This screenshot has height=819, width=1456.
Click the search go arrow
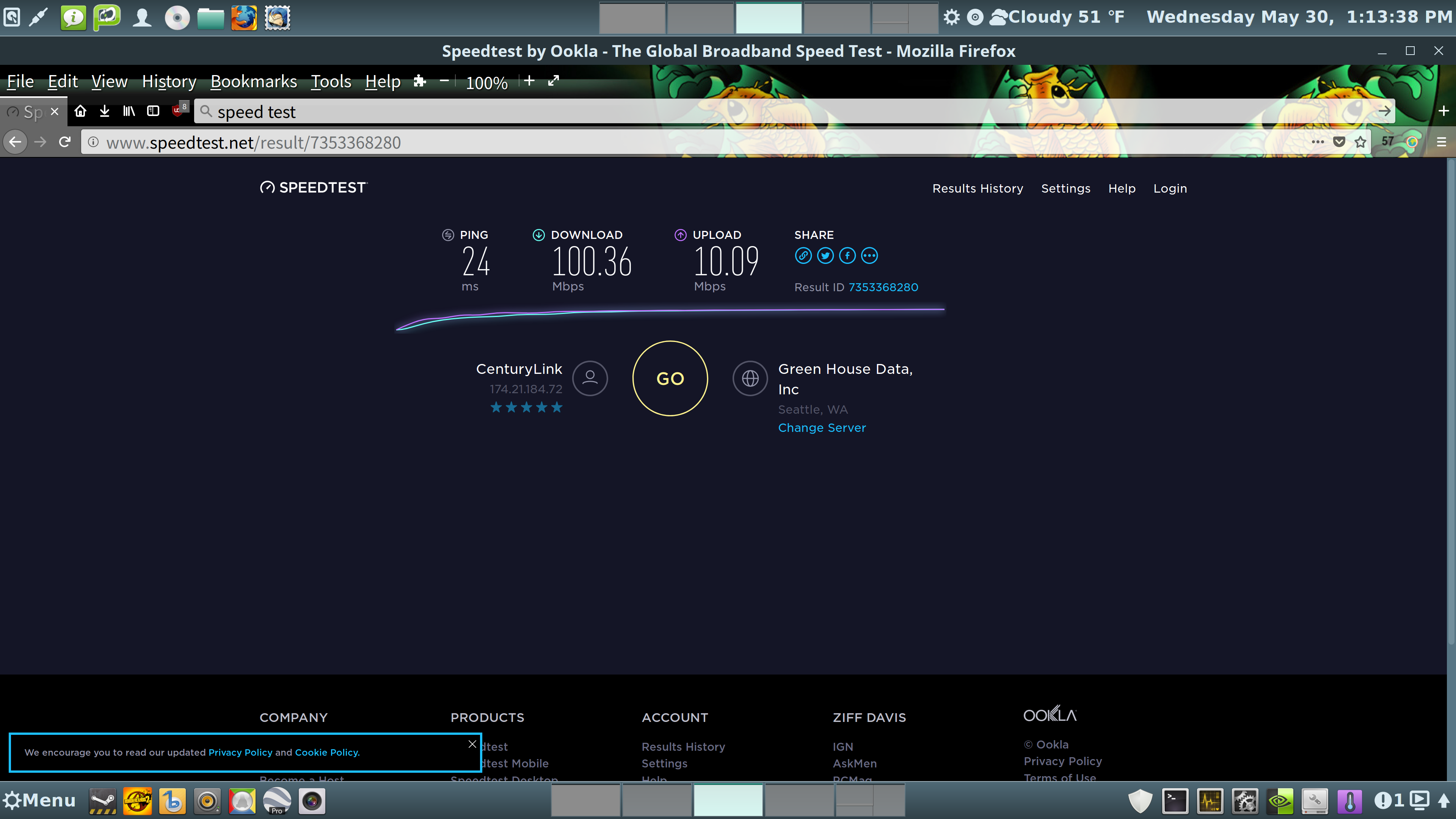(x=1384, y=111)
